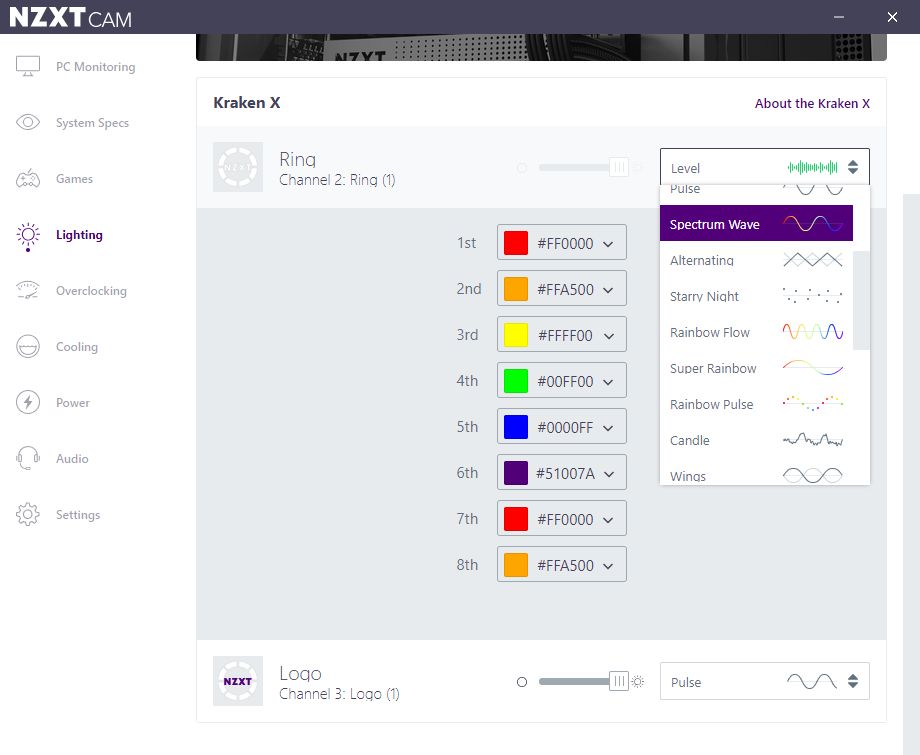Click the Candle flicker waveform icon

[813, 440]
